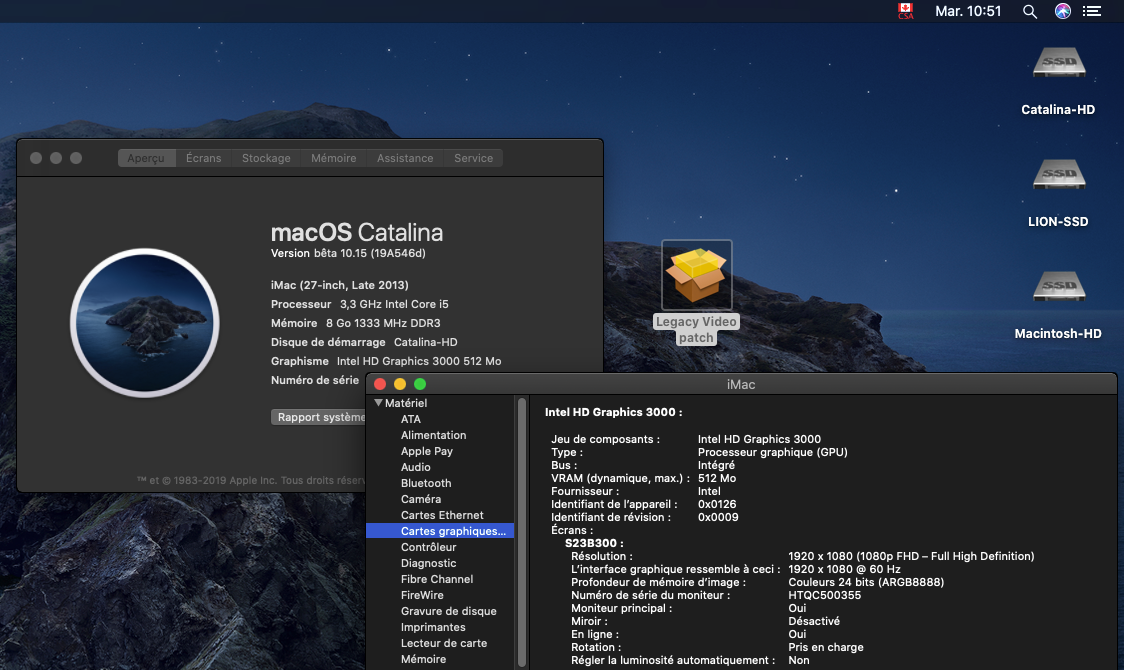Select Diagnostic in the sidebar

click(429, 563)
